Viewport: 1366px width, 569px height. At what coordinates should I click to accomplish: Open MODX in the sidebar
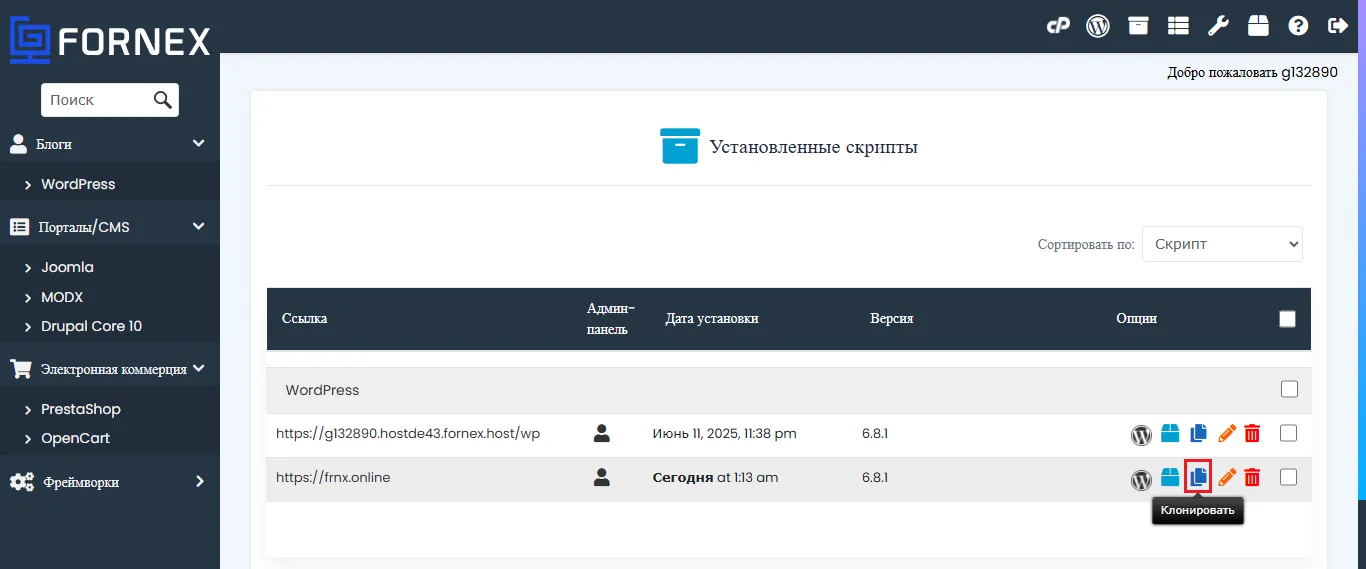(x=62, y=297)
